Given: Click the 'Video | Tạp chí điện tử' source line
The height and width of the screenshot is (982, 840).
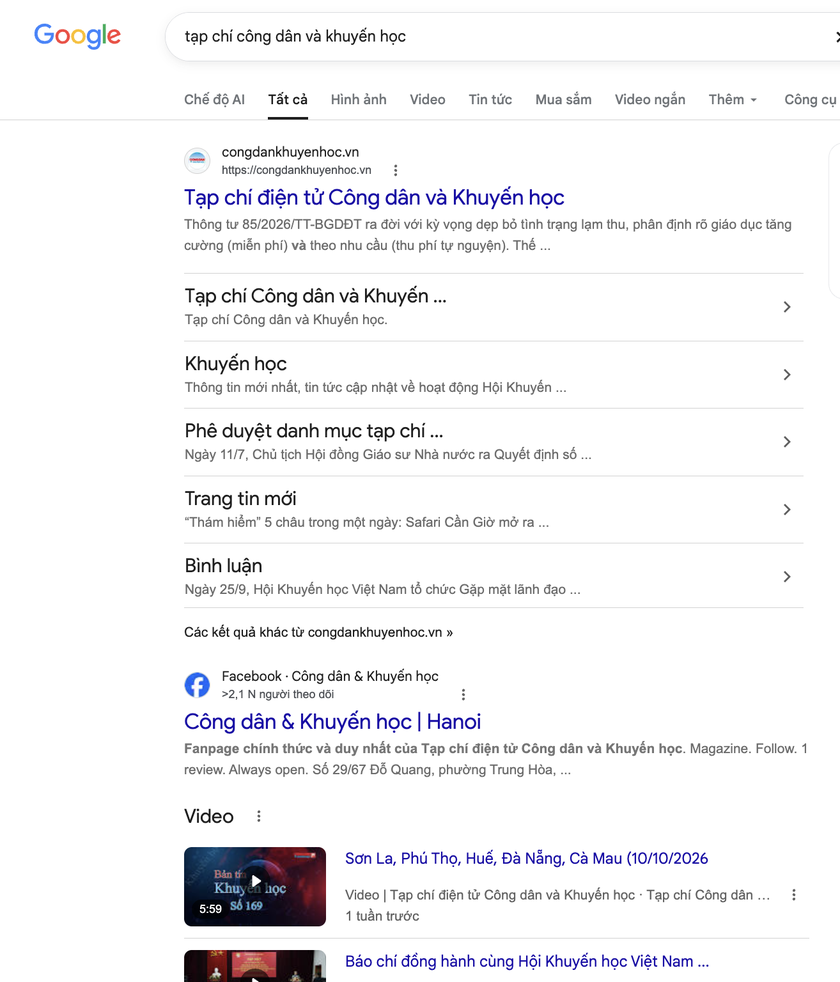Looking at the screenshot, I should (x=557, y=895).
